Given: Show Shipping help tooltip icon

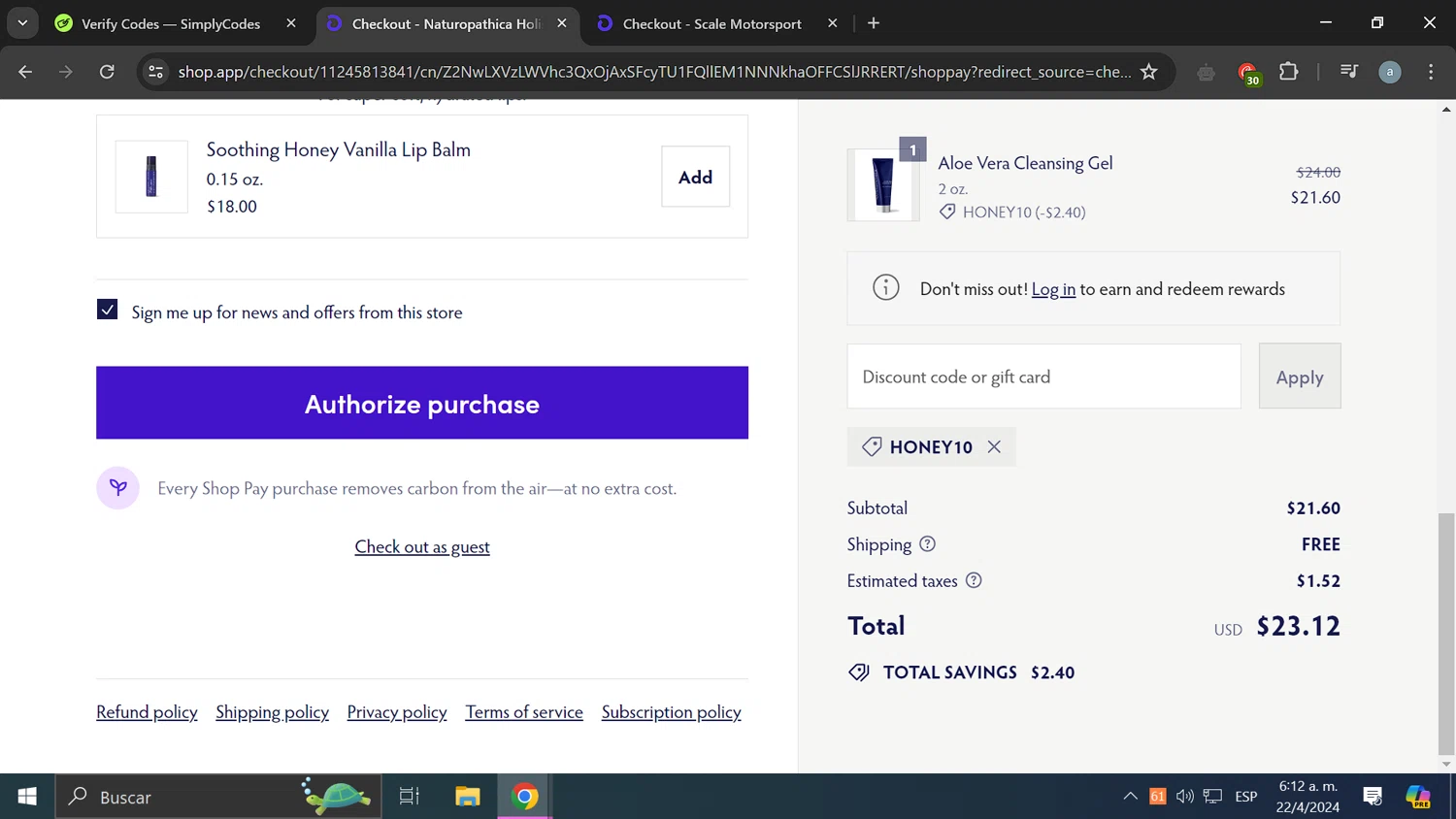Looking at the screenshot, I should (x=928, y=544).
